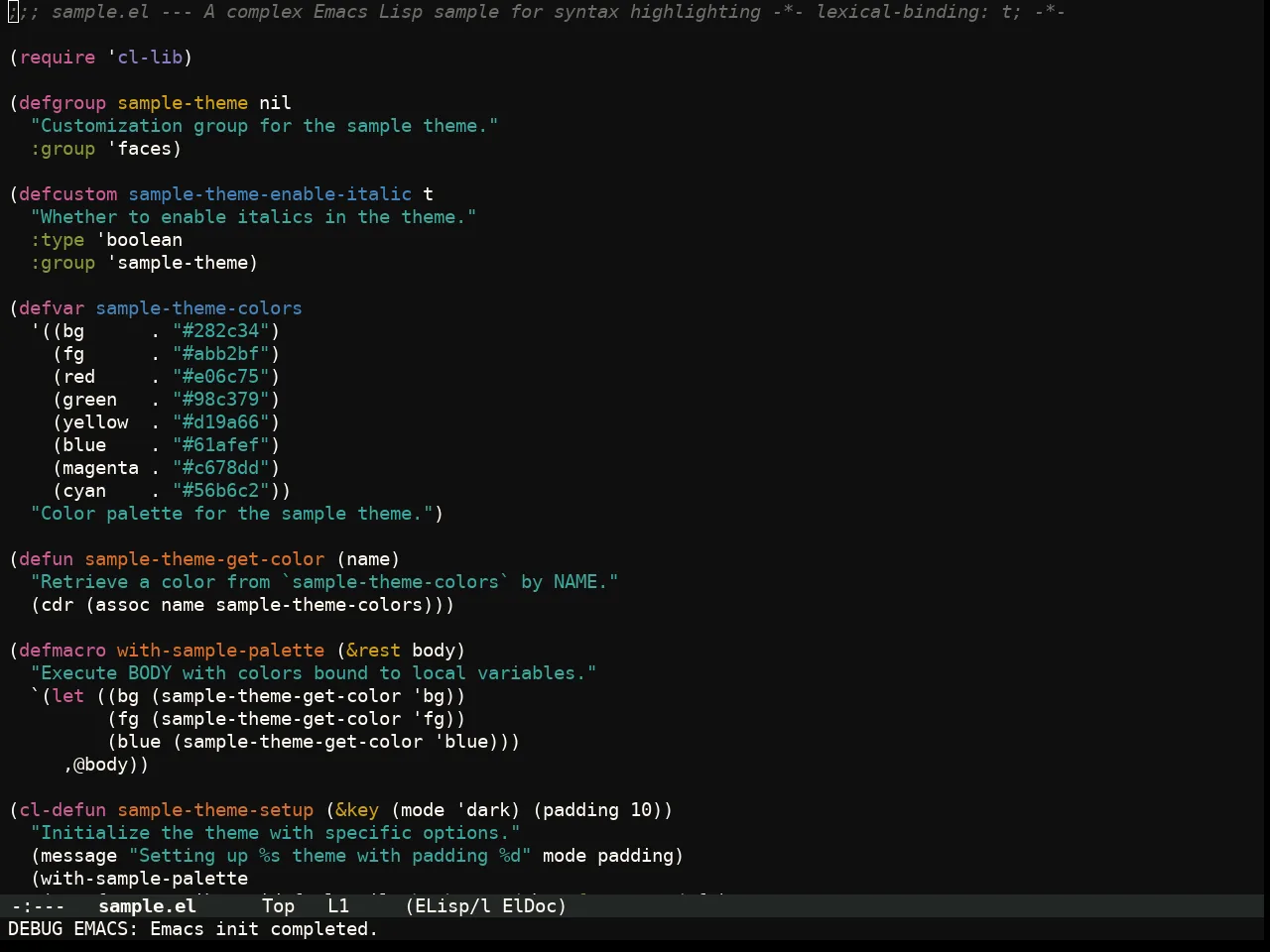This screenshot has height=952, width=1270.
Task: Click the "cl-defun" keyword
Action: pos(63,810)
